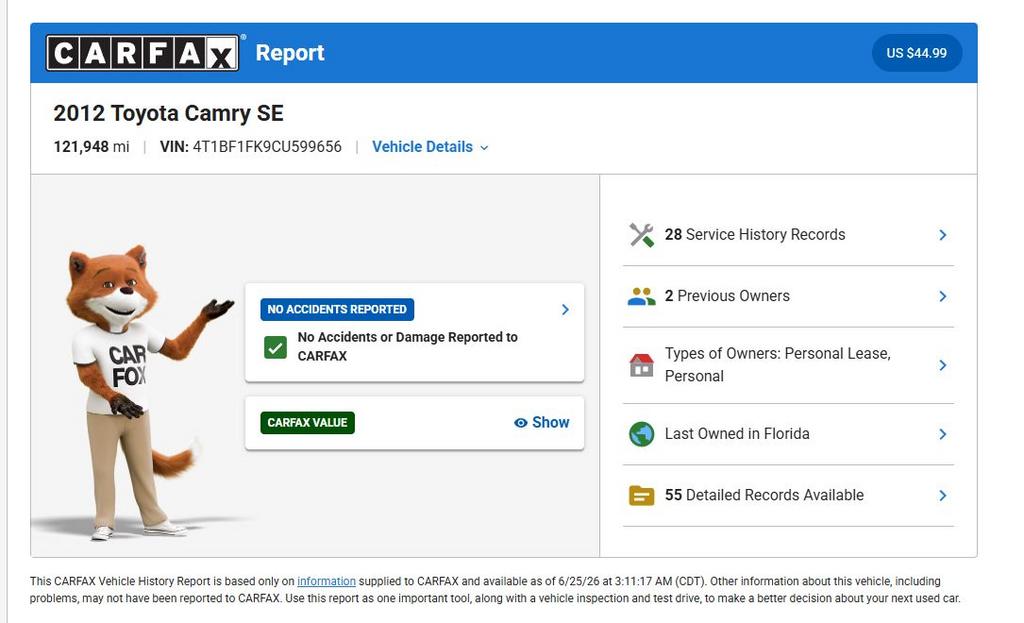Image resolution: width=1024 pixels, height=623 pixels.
Task: Click the US $44.99 price button
Action: pos(916,53)
